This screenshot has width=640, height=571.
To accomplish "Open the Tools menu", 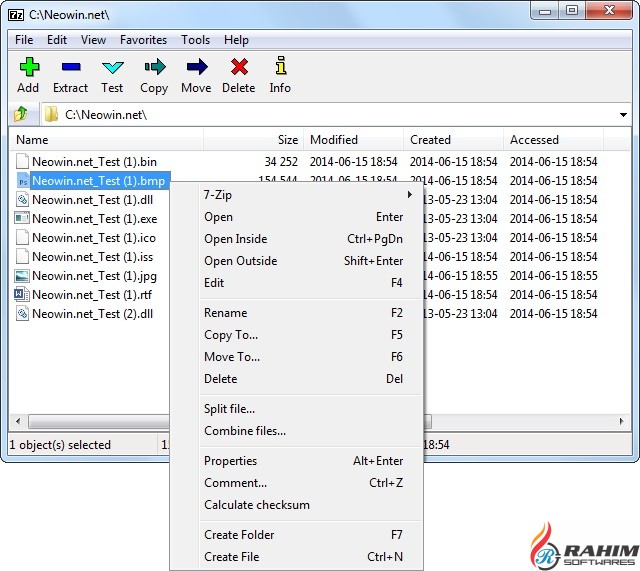I will coord(196,40).
